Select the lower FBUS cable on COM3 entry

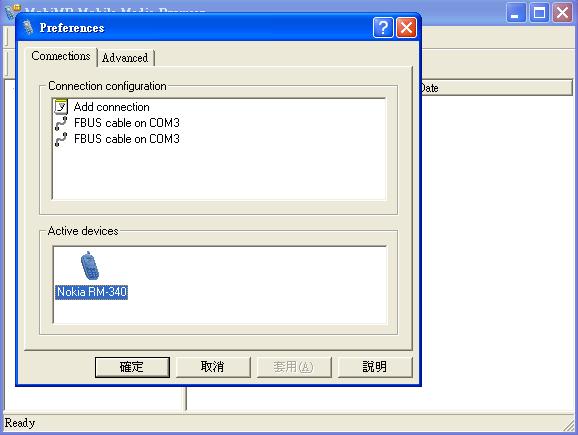(127, 139)
